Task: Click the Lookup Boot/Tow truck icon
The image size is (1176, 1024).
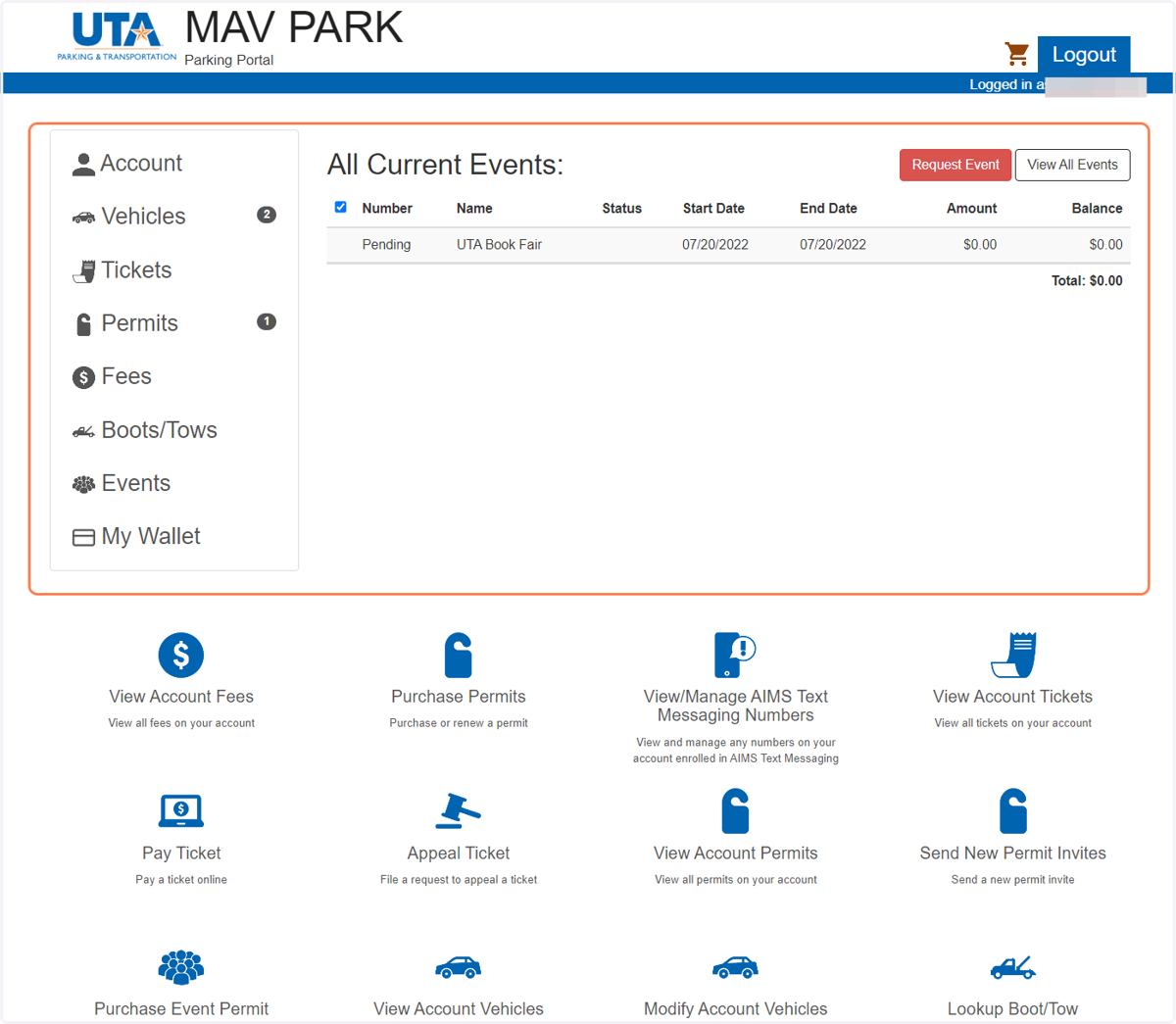Action: click(x=1013, y=967)
